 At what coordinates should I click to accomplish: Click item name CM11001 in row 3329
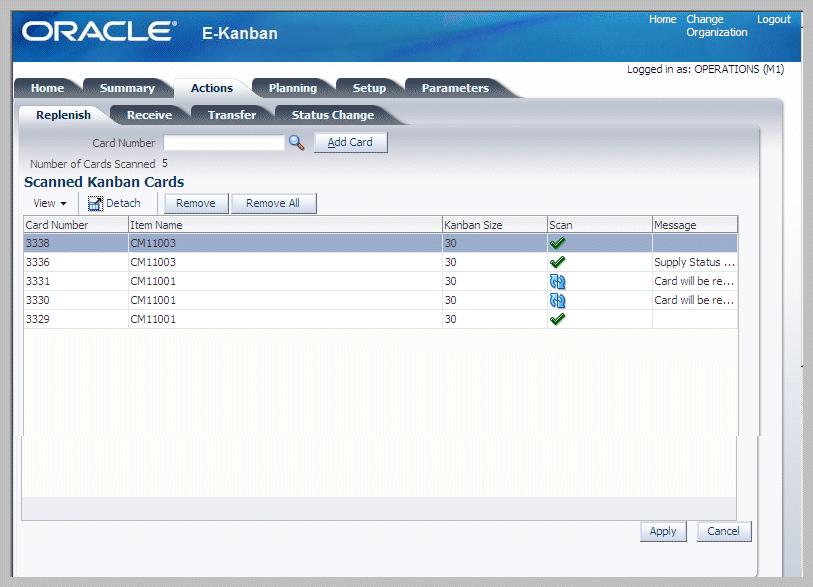coord(153,319)
